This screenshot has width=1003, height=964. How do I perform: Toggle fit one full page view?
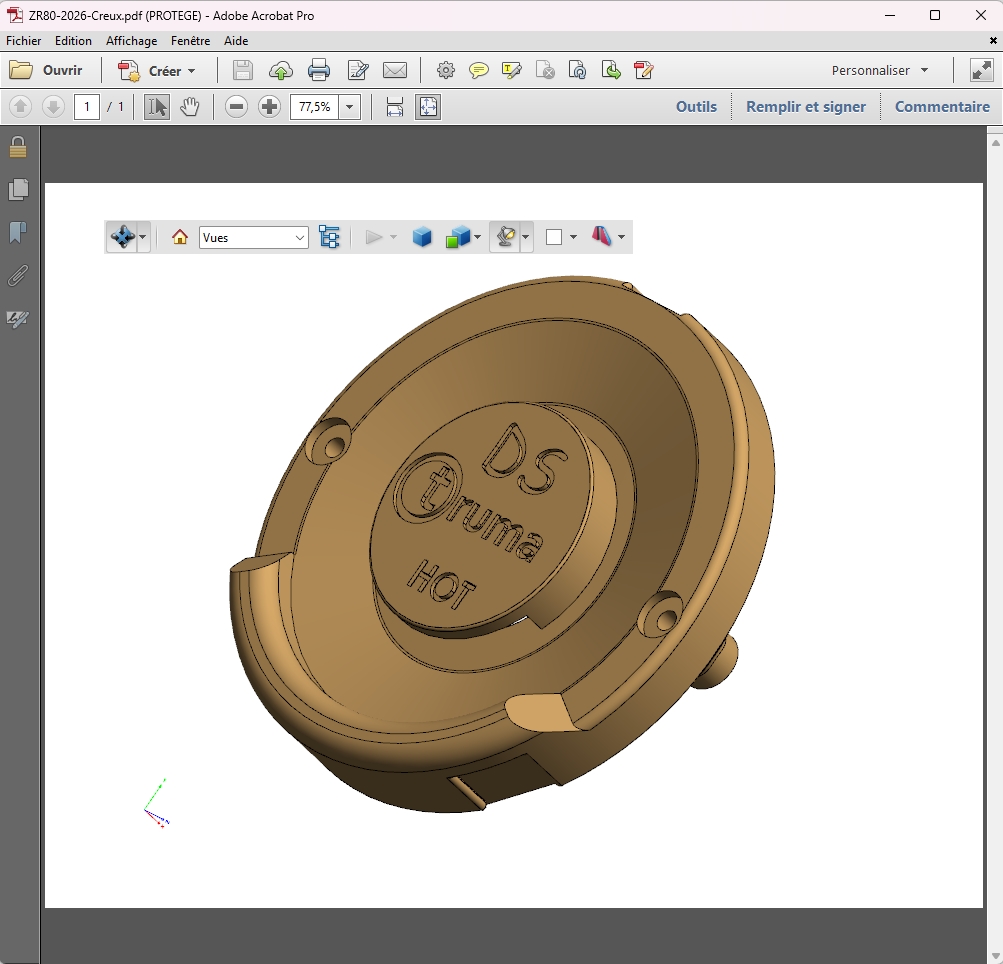tap(428, 107)
